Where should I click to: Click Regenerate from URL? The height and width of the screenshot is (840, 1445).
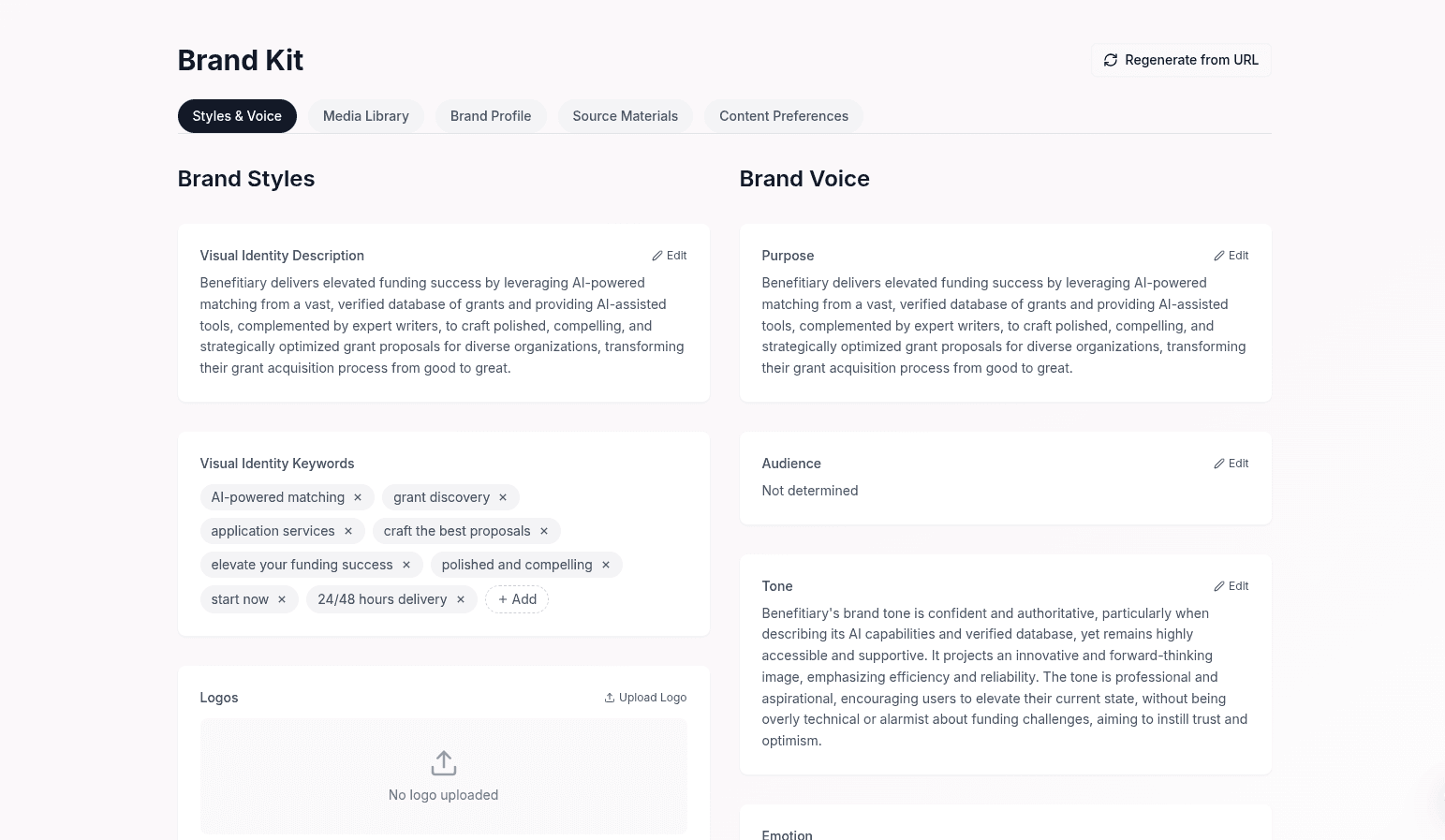(1181, 59)
